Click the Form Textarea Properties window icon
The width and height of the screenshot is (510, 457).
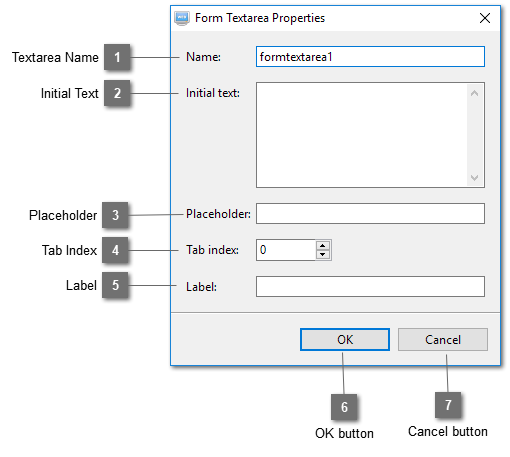(182, 18)
